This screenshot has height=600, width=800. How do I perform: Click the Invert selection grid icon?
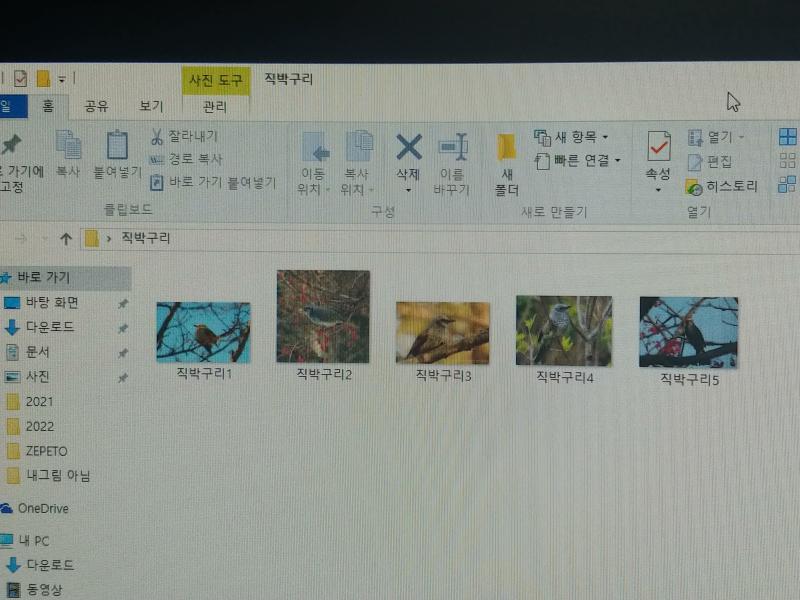click(x=787, y=184)
